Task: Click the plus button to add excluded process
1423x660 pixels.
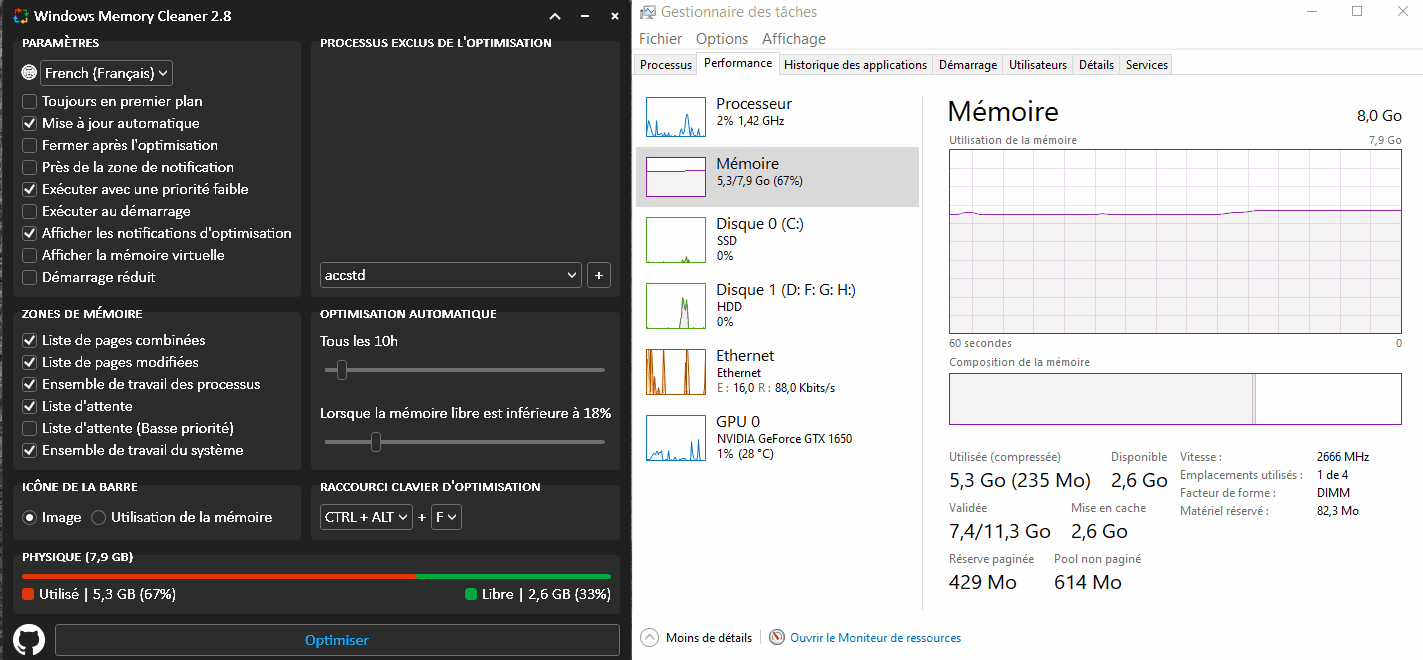Action: (599, 275)
